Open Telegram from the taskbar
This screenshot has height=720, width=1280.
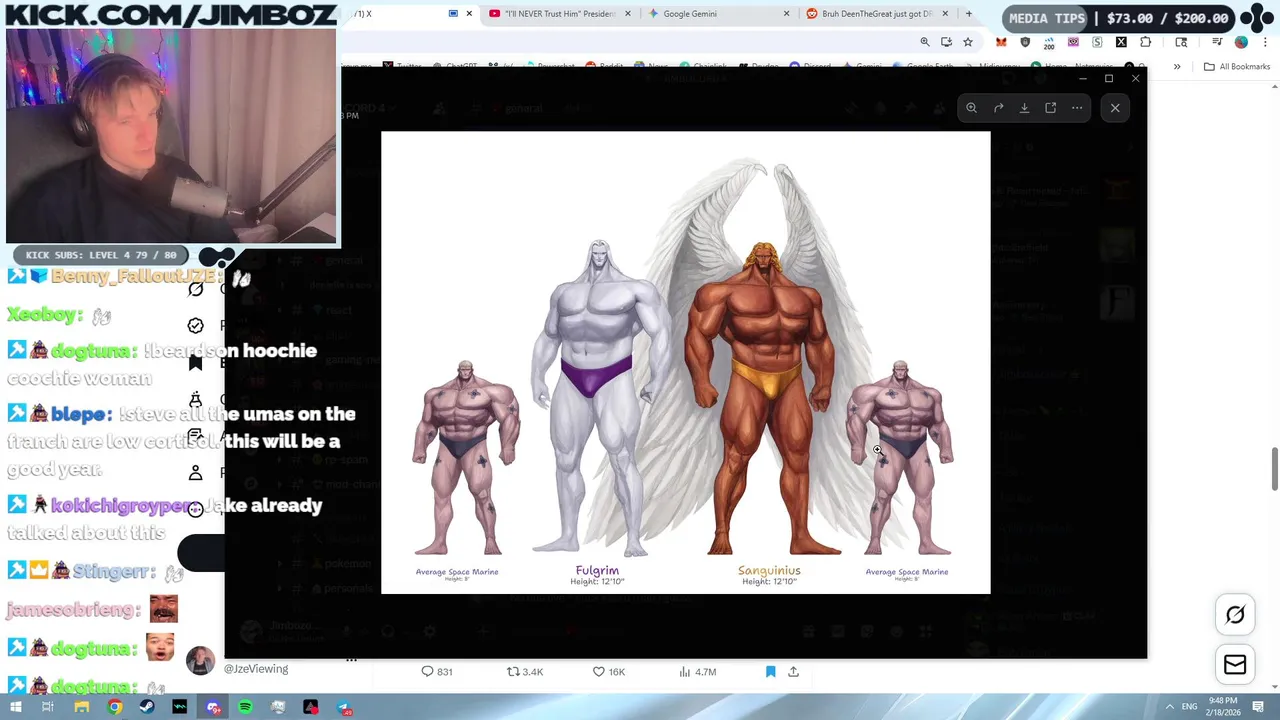(x=344, y=707)
